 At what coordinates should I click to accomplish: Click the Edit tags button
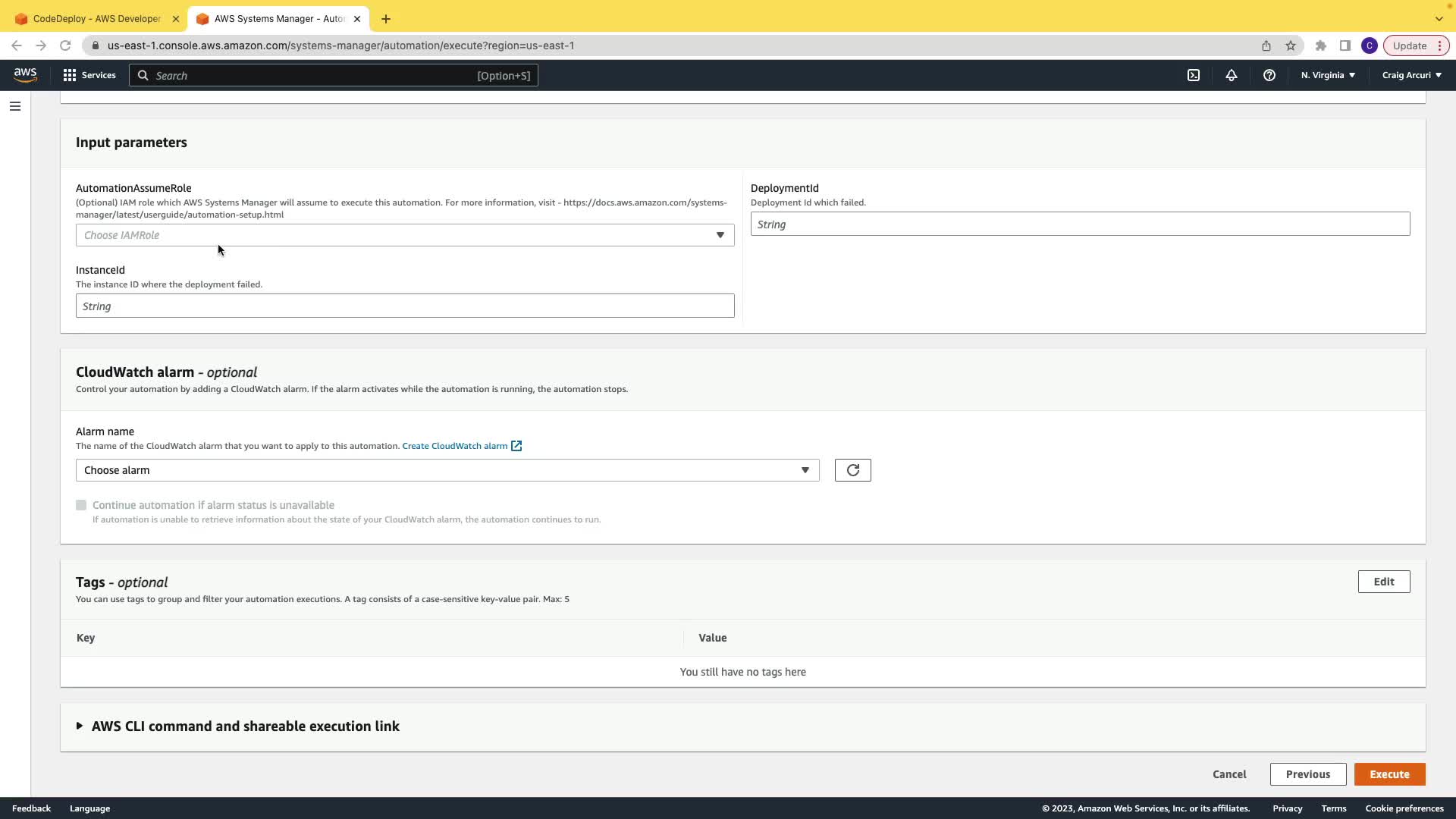(1383, 582)
